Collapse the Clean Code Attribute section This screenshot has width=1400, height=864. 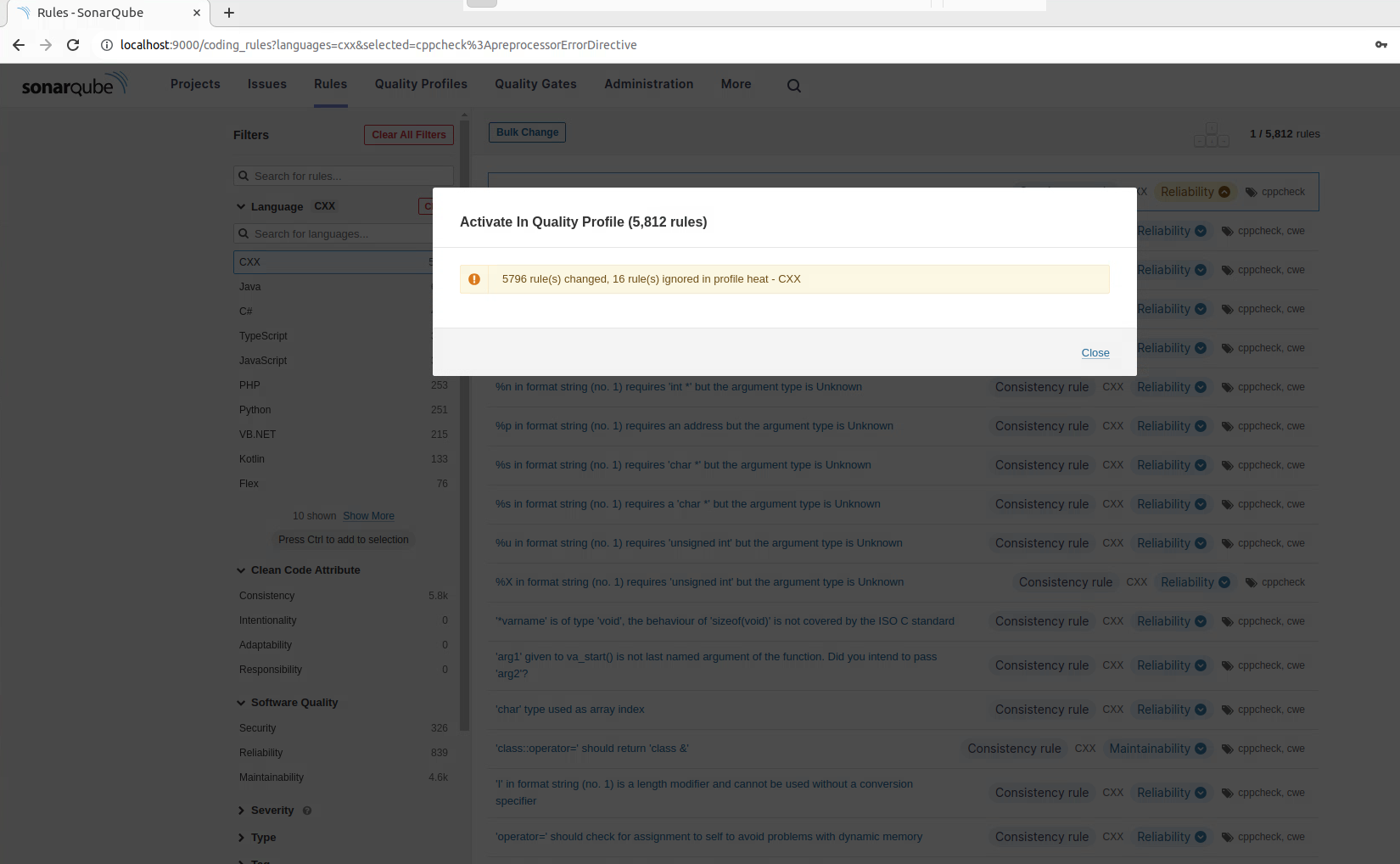point(242,570)
